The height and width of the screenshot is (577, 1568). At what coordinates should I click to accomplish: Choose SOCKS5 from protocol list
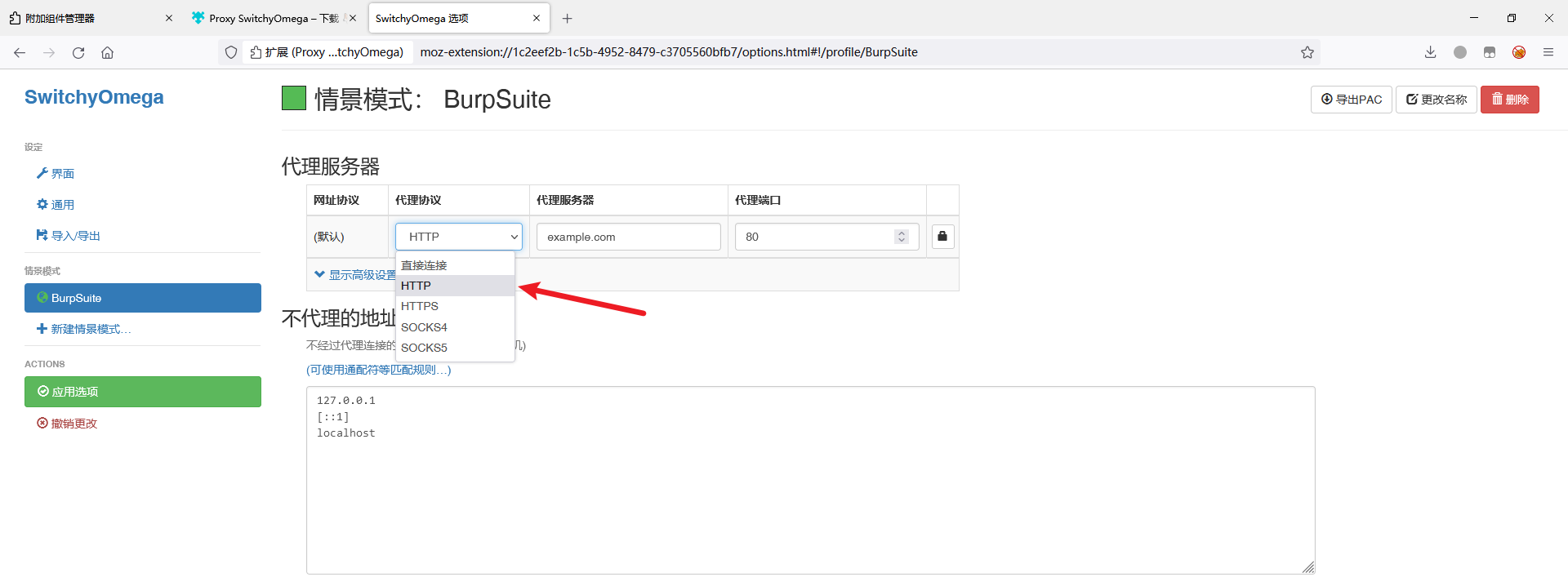pyautogui.click(x=455, y=348)
